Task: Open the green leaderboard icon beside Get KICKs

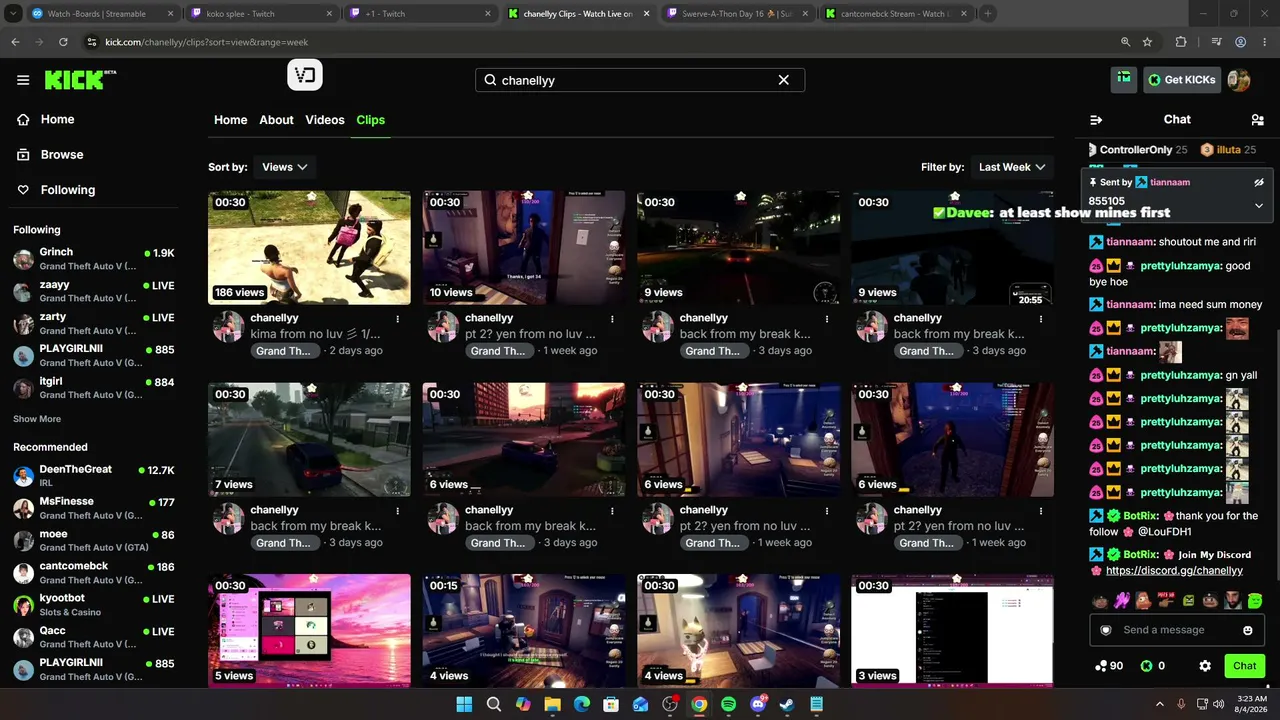Action: (x=1124, y=79)
